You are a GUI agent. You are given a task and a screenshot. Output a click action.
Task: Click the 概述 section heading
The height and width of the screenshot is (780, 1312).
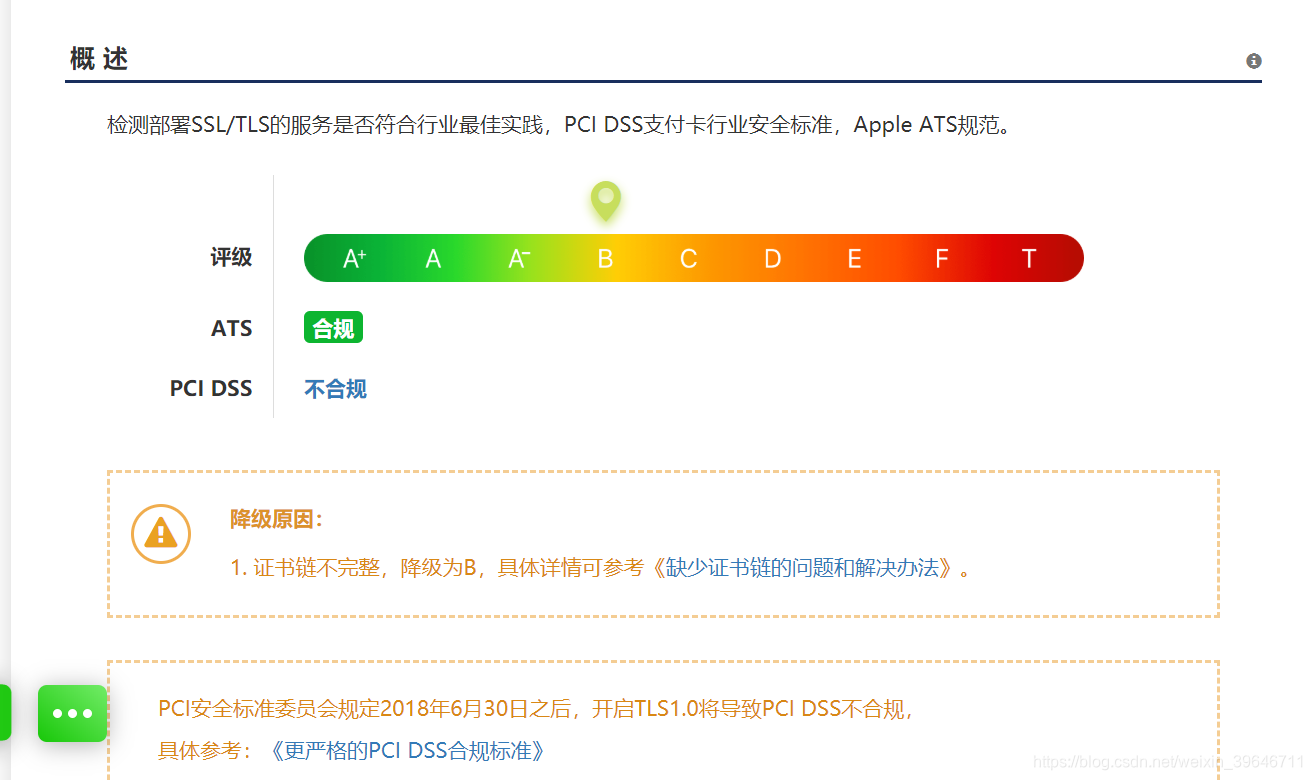point(99,58)
